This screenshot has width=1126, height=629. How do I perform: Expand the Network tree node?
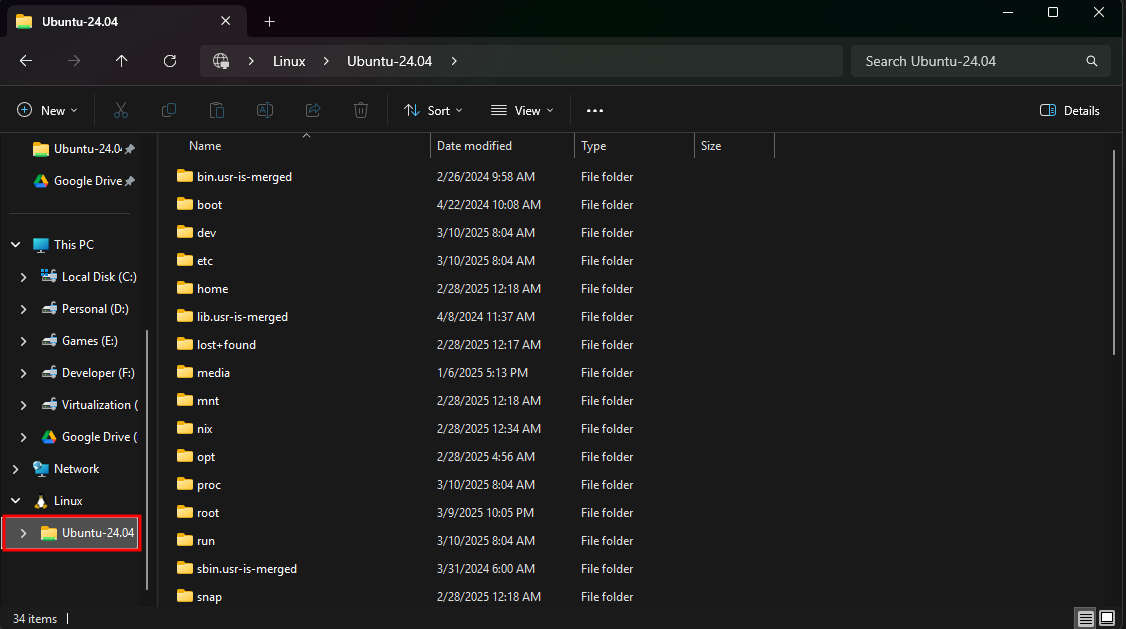pos(16,469)
